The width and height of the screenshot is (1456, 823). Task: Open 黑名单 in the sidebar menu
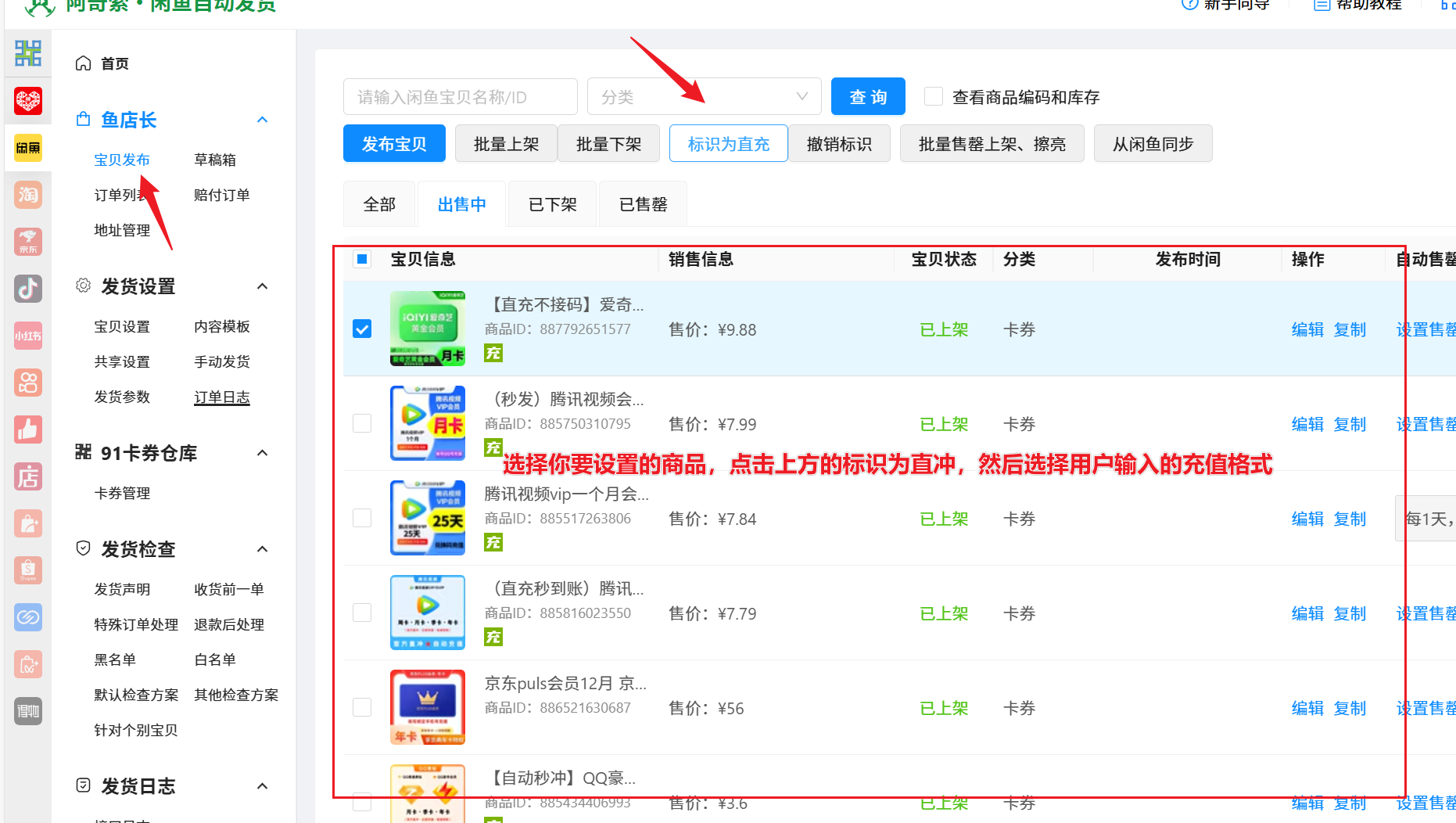(x=115, y=659)
